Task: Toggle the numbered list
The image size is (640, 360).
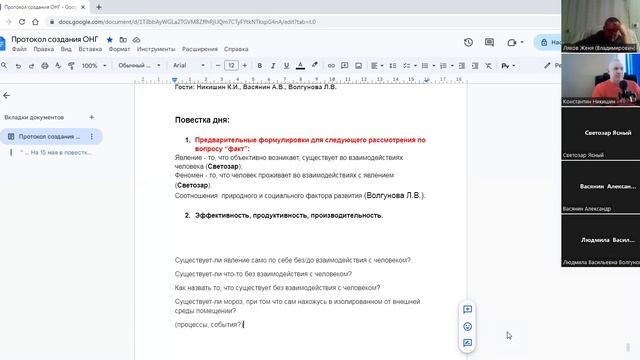Action: tap(443, 66)
